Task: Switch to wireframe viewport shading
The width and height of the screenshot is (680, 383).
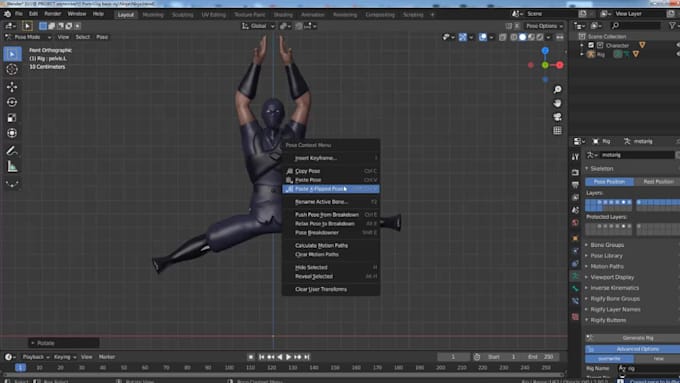Action: pyautogui.click(x=514, y=37)
